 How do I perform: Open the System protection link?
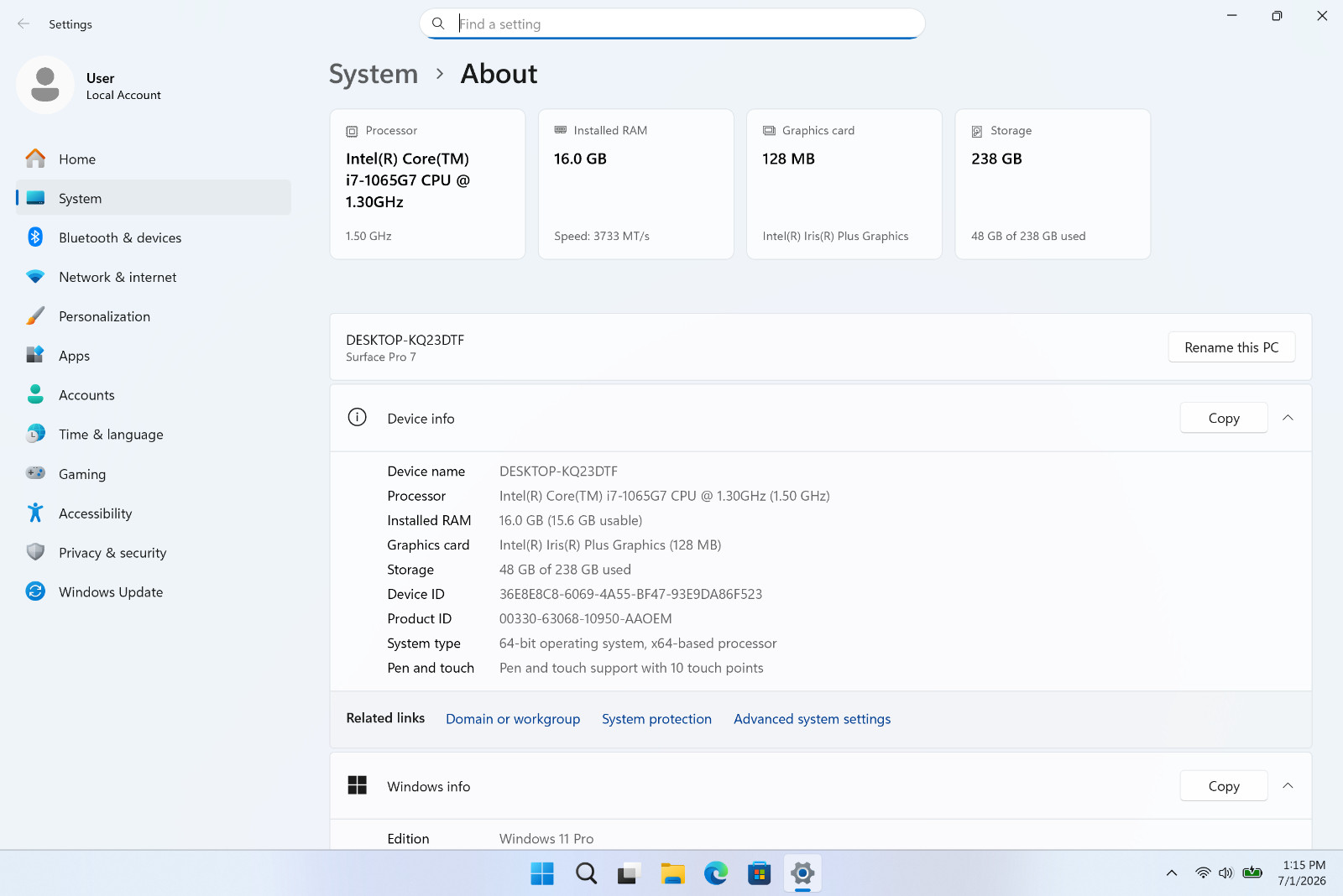click(x=656, y=719)
